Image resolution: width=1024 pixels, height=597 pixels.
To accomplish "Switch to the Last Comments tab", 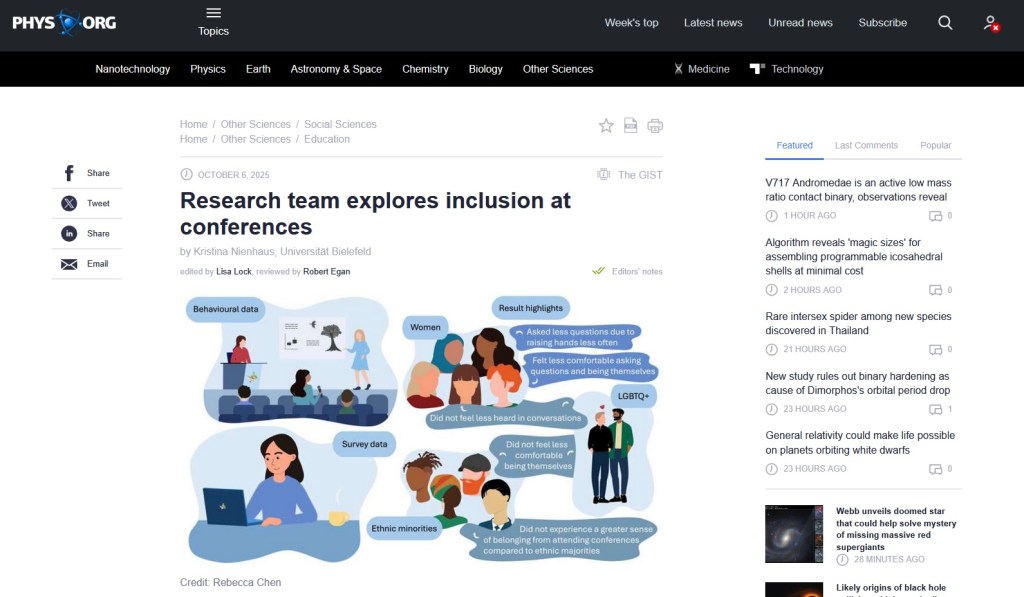I will pyautogui.click(x=866, y=145).
